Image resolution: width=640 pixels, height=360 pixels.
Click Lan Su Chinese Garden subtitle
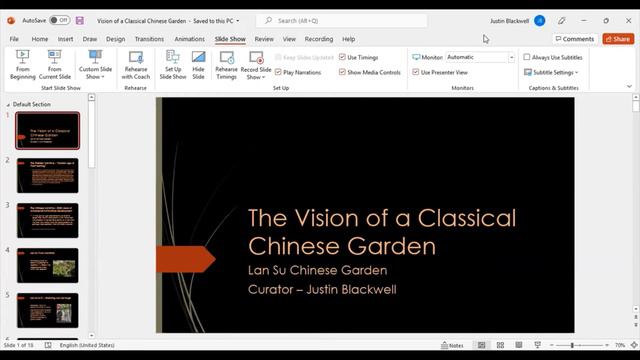click(318, 270)
